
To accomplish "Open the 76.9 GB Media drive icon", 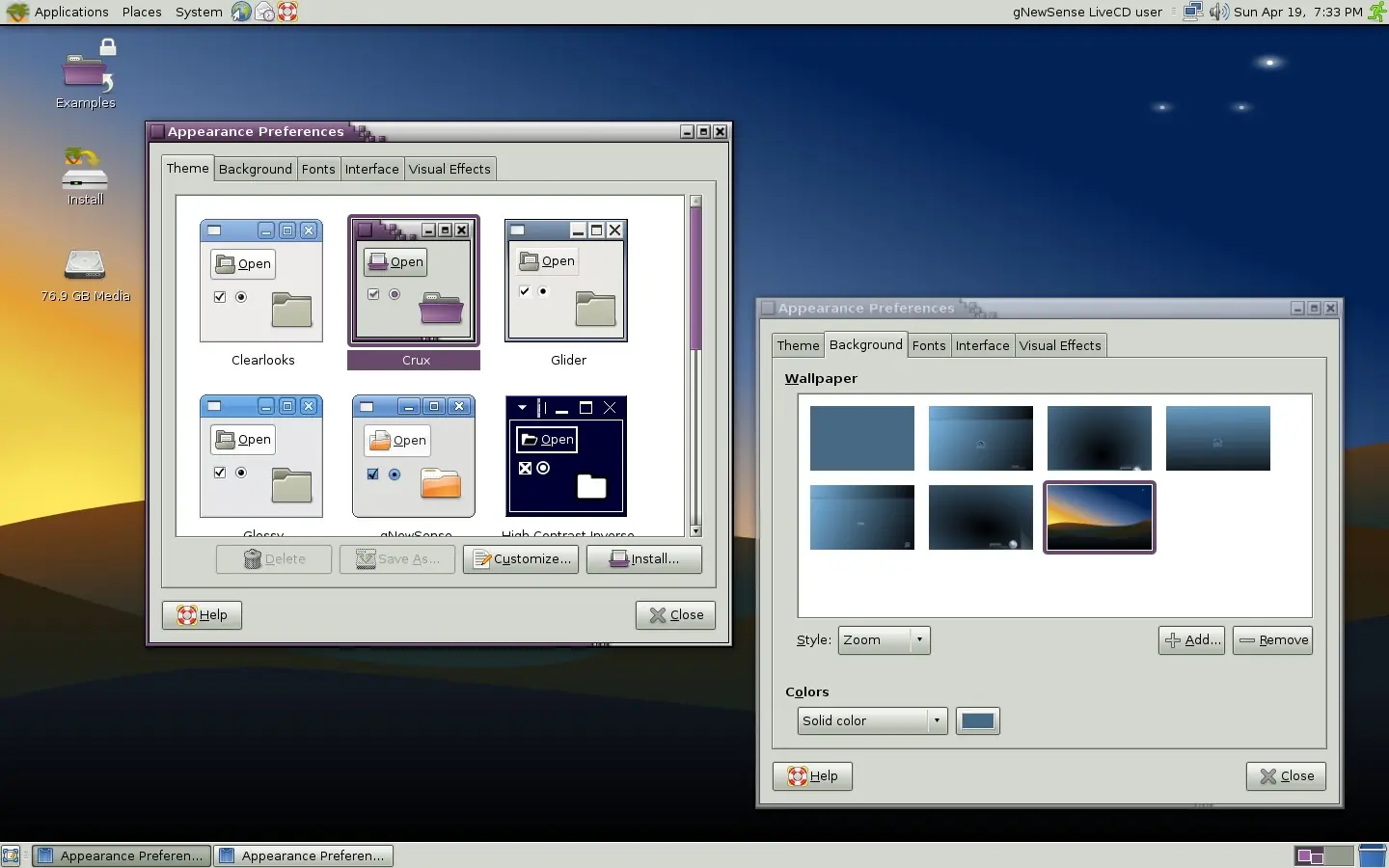I will coord(85,266).
